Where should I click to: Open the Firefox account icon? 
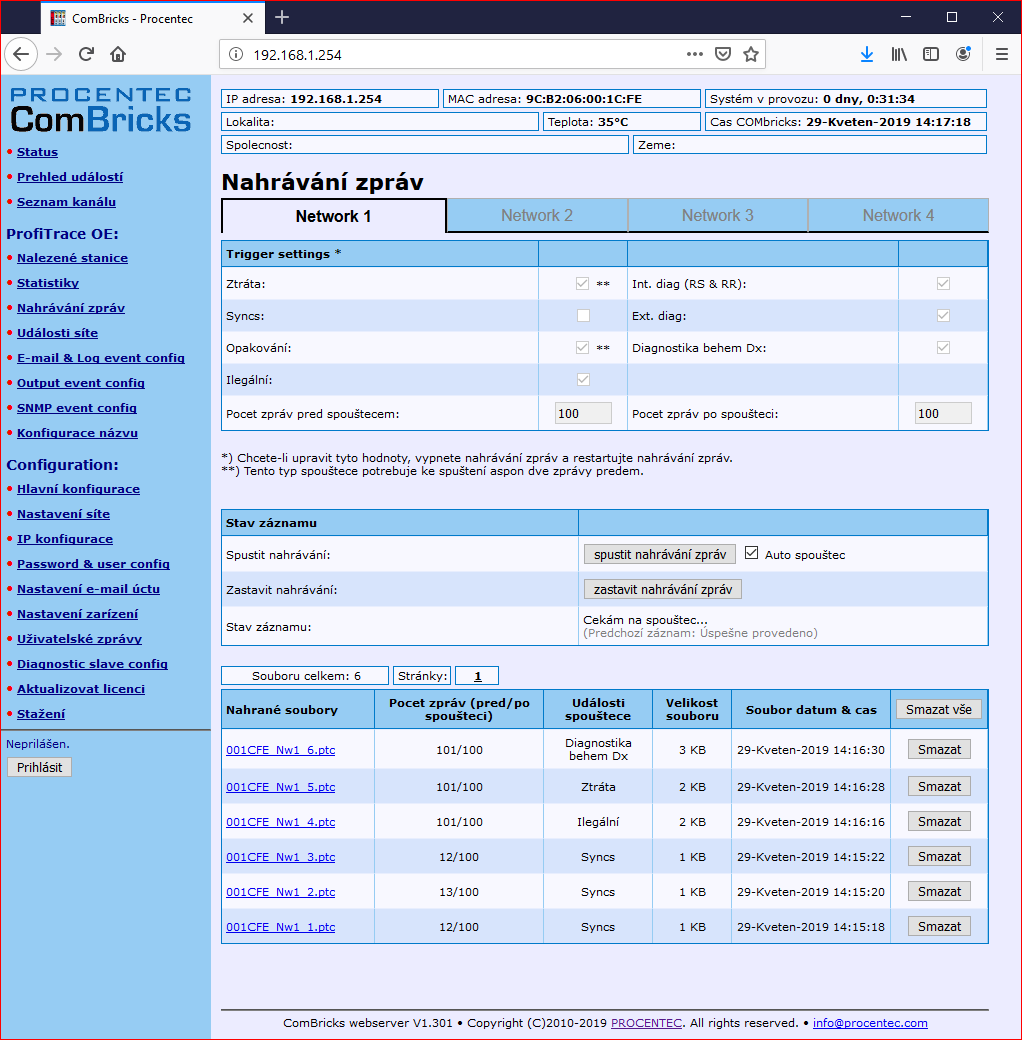[963, 54]
